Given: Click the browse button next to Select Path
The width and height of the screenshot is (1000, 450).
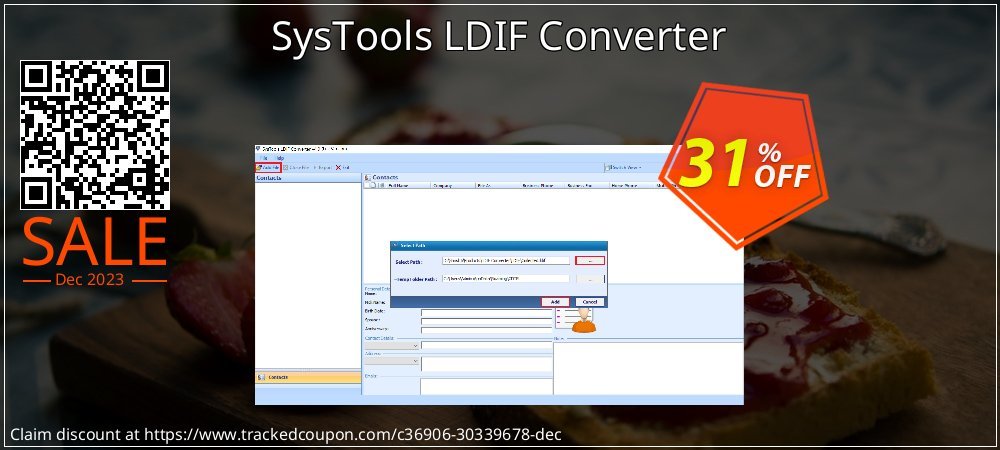Looking at the screenshot, I should tap(589, 260).
